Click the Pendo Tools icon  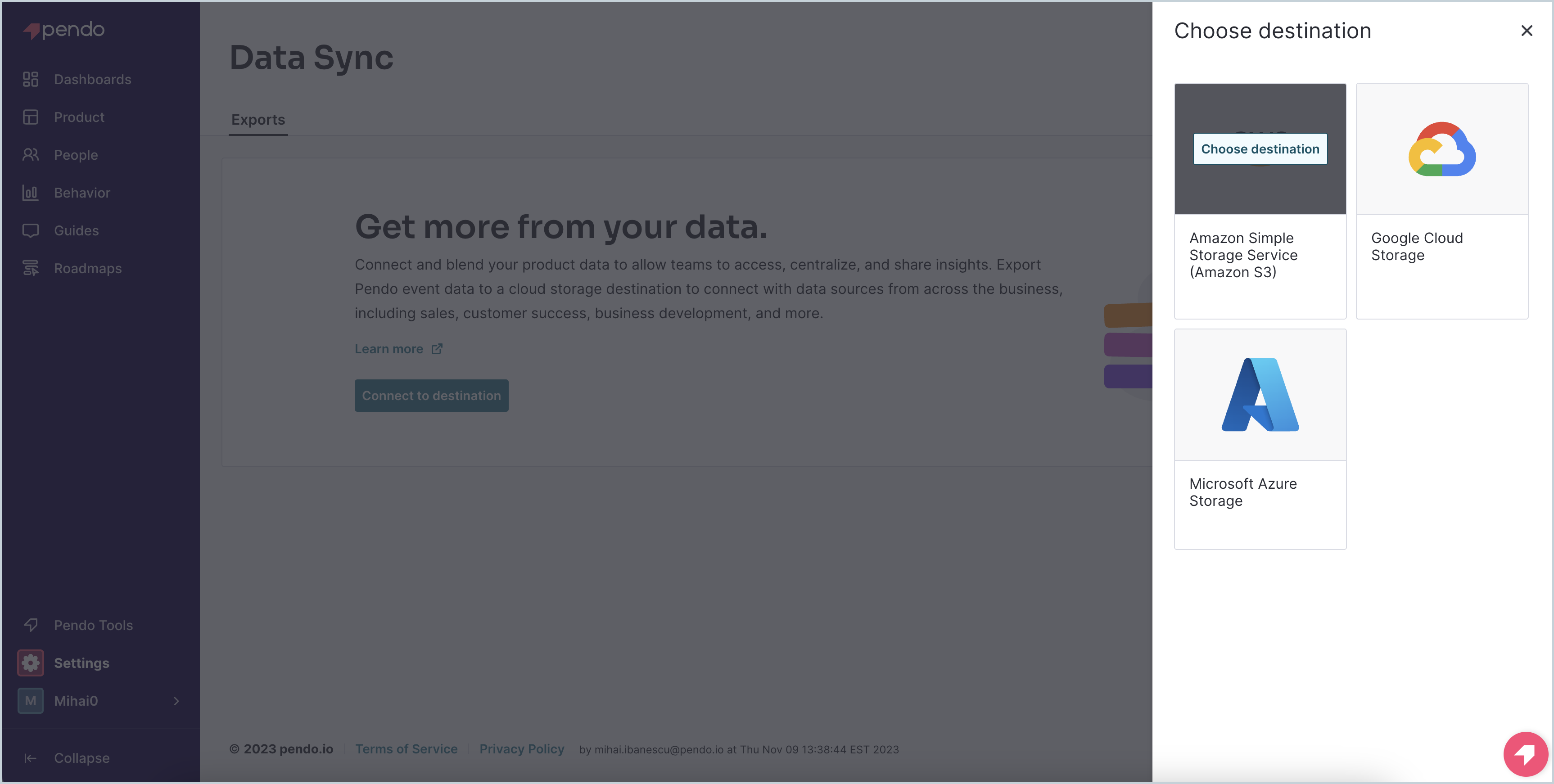pyautogui.click(x=31, y=626)
